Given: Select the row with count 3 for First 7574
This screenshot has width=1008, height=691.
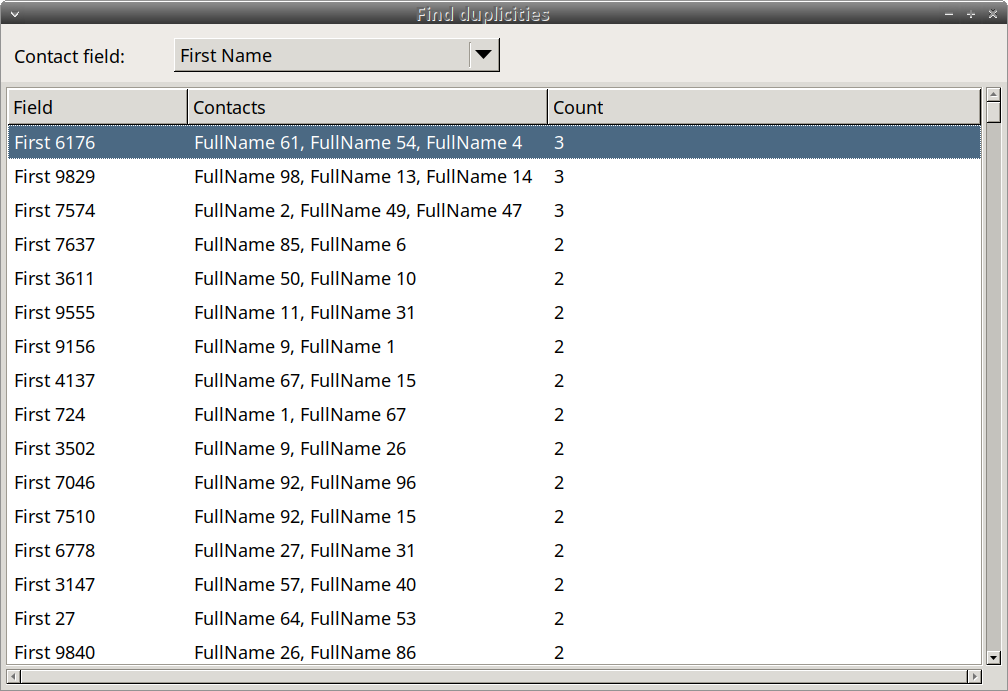Looking at the screenshot, I should point(300,210).
